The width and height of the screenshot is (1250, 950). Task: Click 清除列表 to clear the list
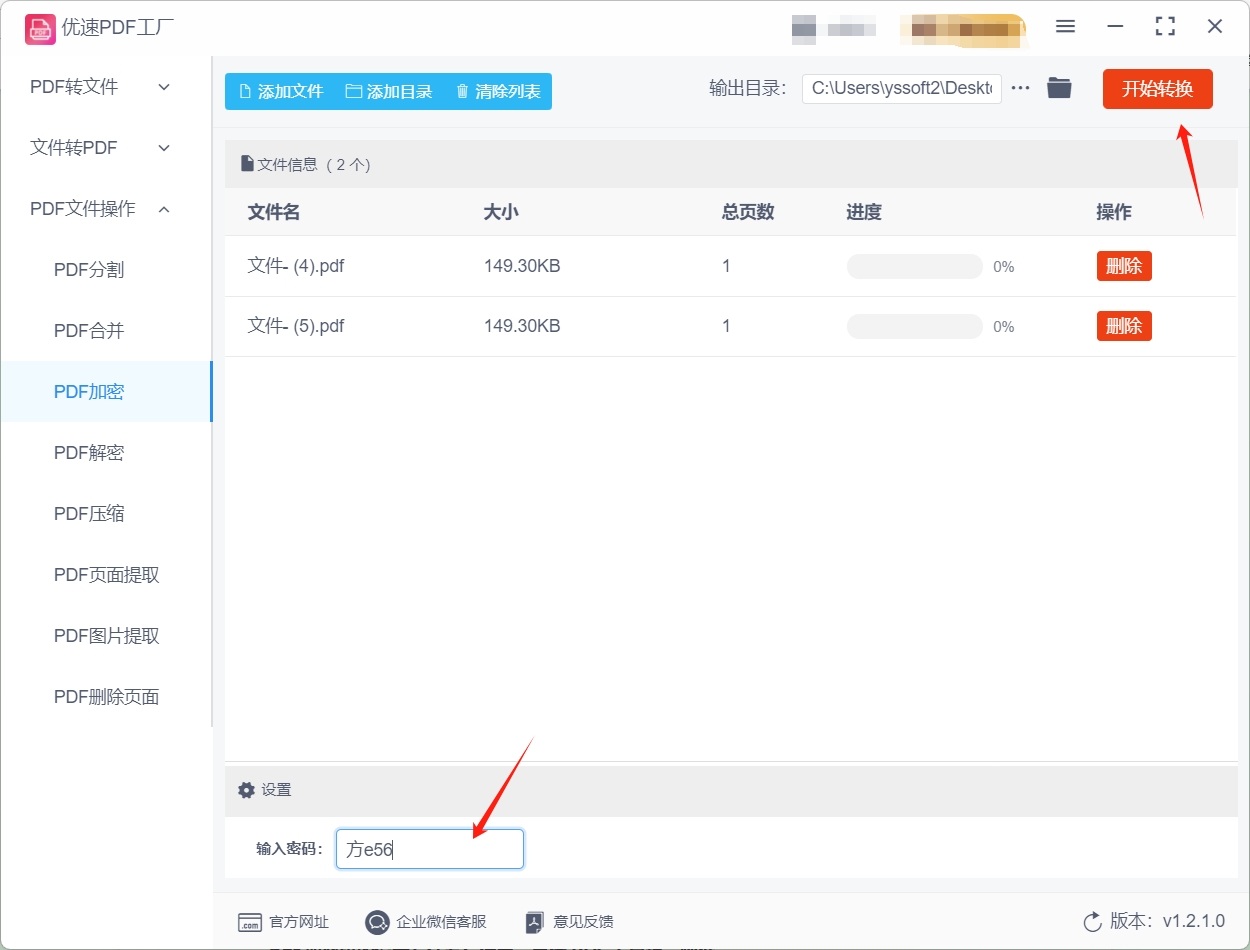tap(498, 91)
